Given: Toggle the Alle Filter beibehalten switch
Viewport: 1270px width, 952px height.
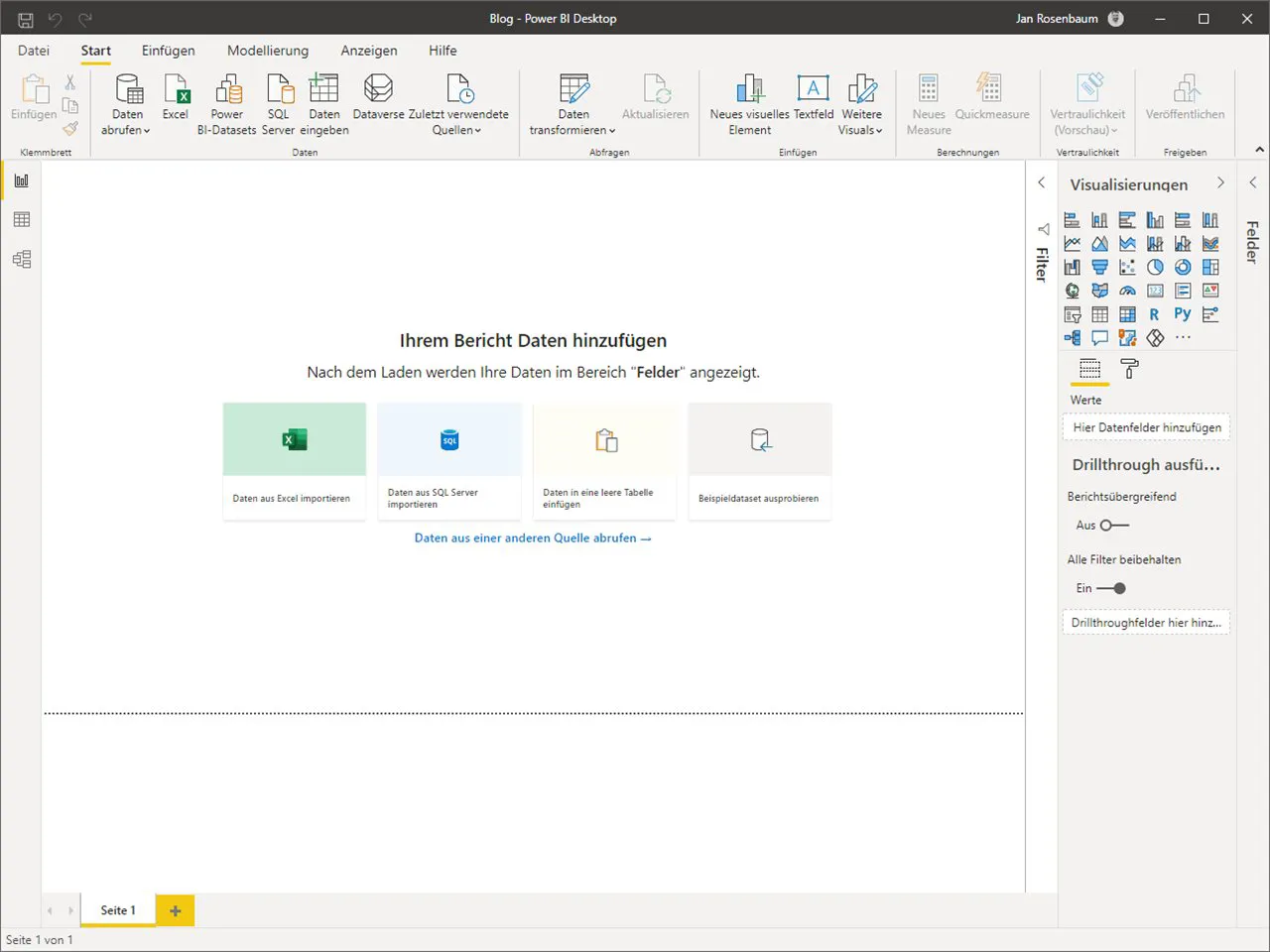Looking at the screenshot, I should (x=1111, y=588).
